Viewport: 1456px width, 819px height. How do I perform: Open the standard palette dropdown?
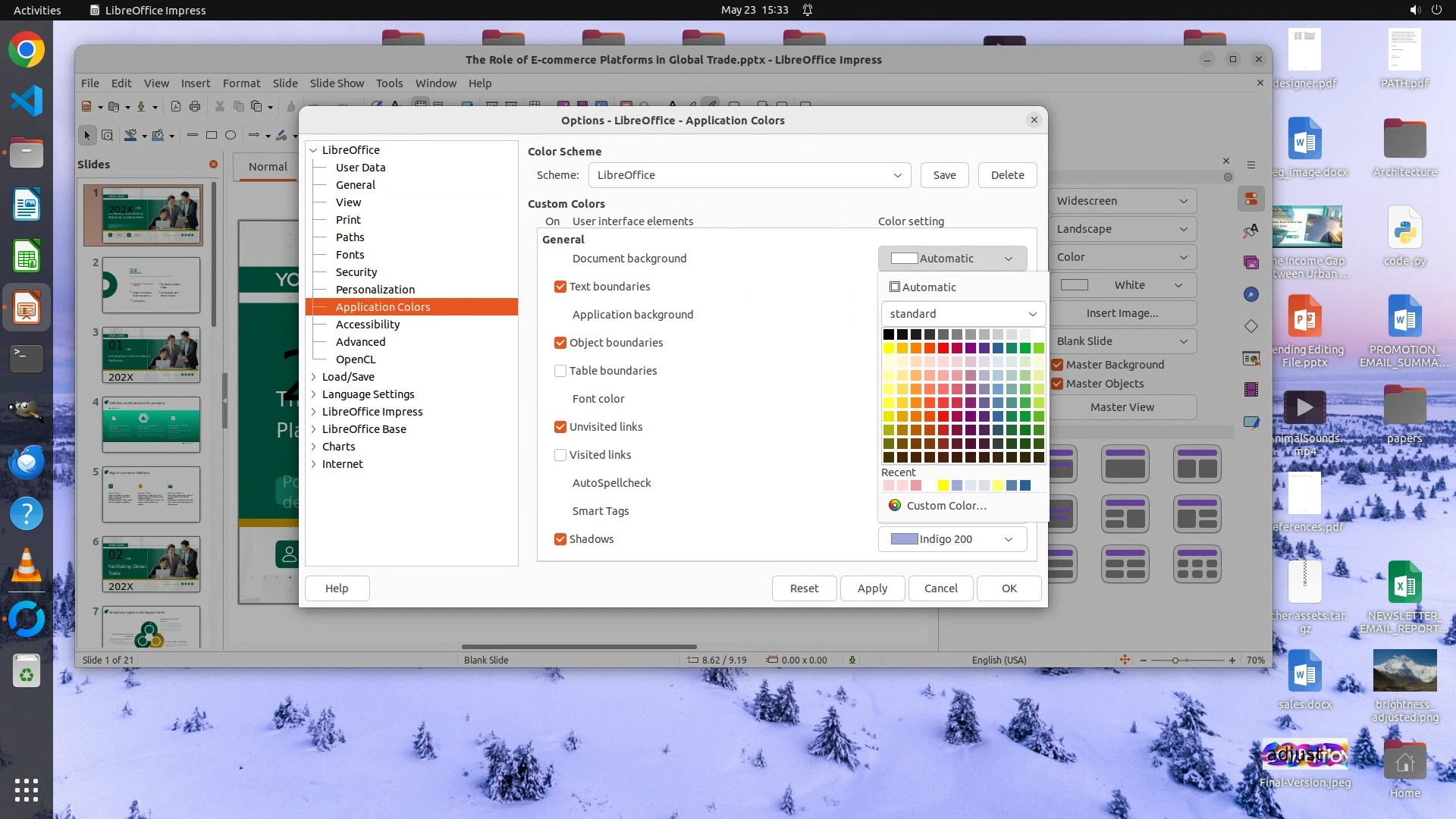pyautogui.click(x=962, y=314)
